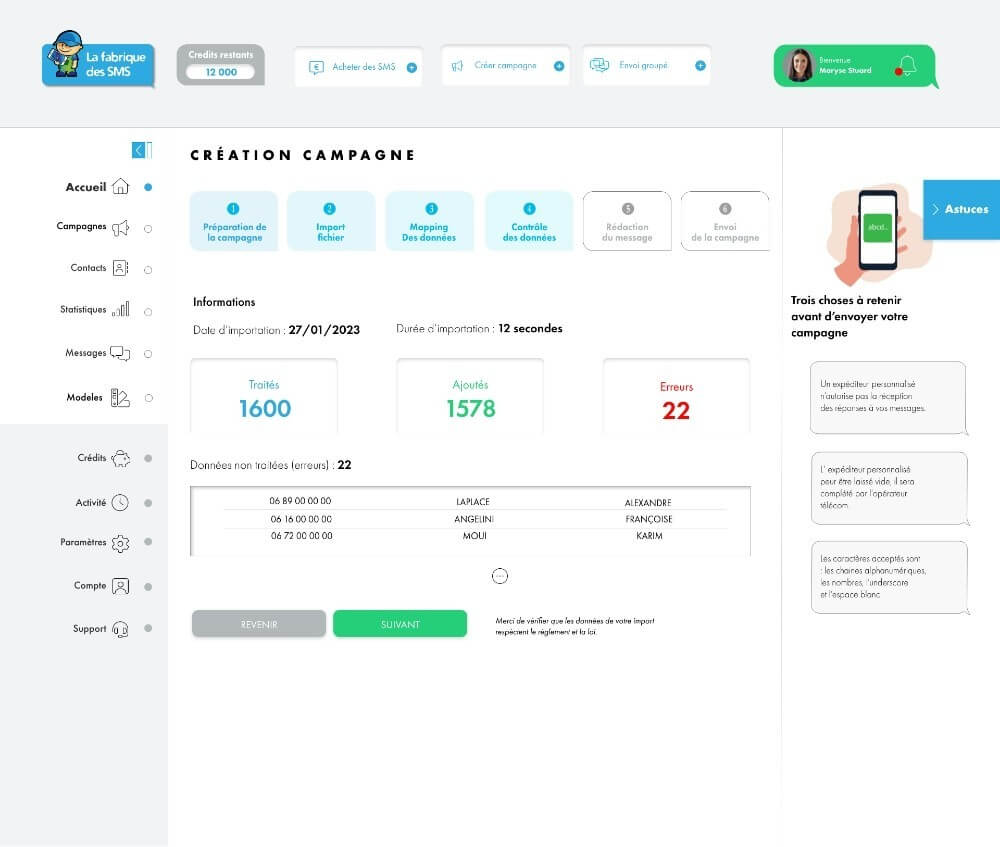Open Campagnes megaphone icon in sidebar
Viewport: 1000px width, 847px height.
(x=120, y=228)
